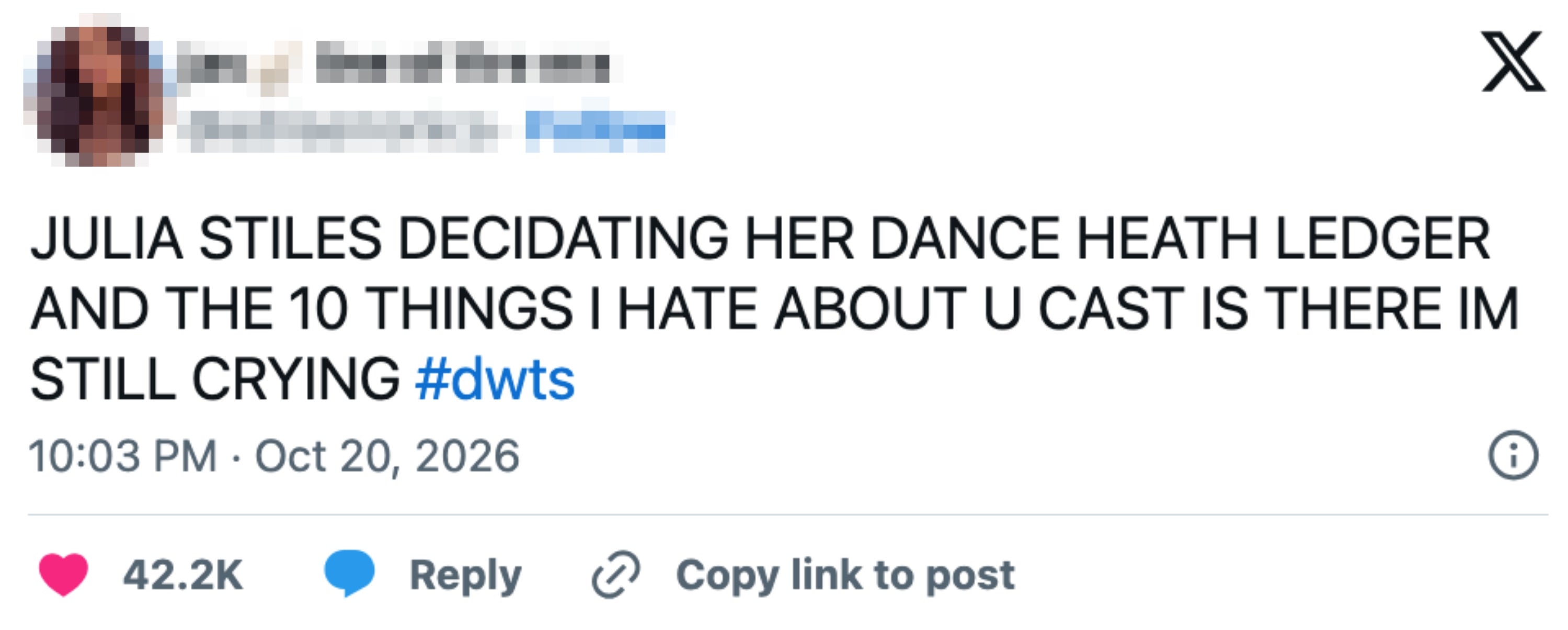Click the Reply label
Image resolution: width=1568 pixels, height=630 pixels.
click(466, 575)
